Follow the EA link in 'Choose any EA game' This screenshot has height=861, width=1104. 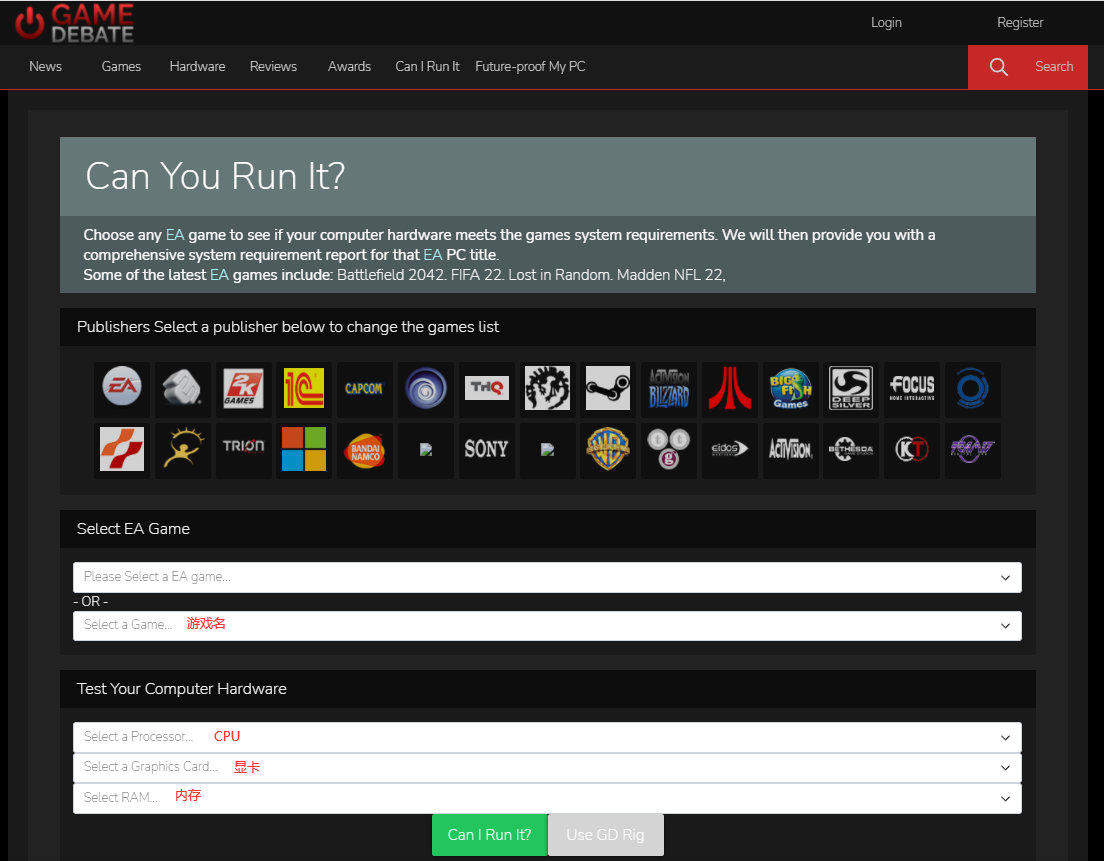tap(175, 235)
